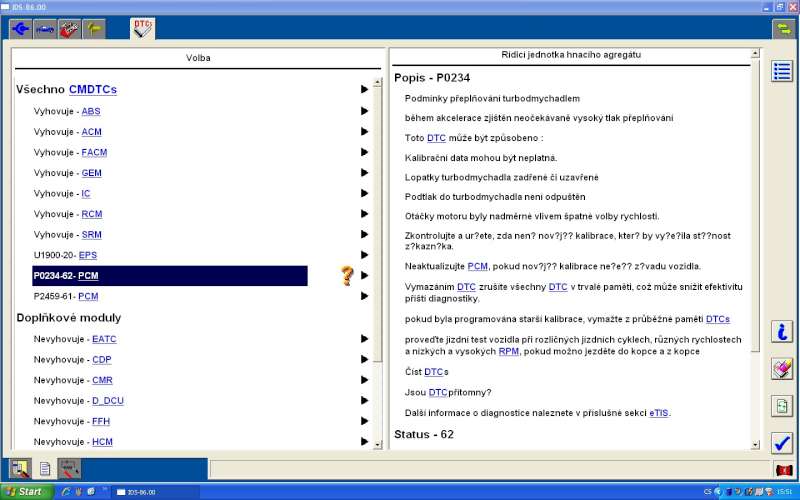Click the eTIS link in description
The width and height of the screenshot is (800, 500).
click(659, 412)
